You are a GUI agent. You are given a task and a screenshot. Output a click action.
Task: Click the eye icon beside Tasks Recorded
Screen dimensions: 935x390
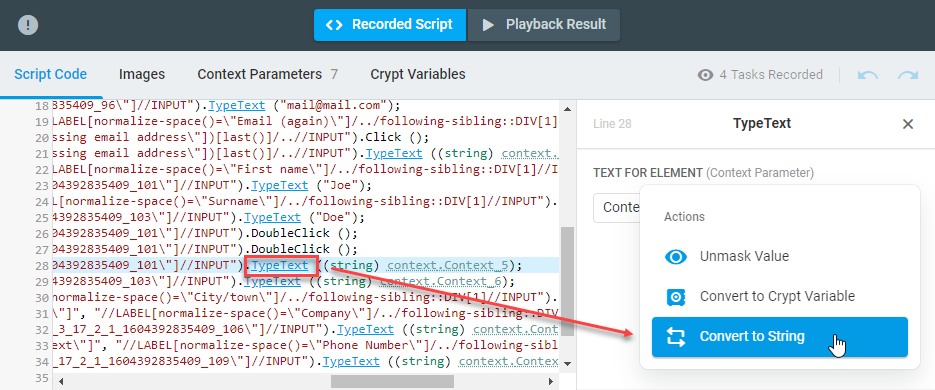(705, 75)
